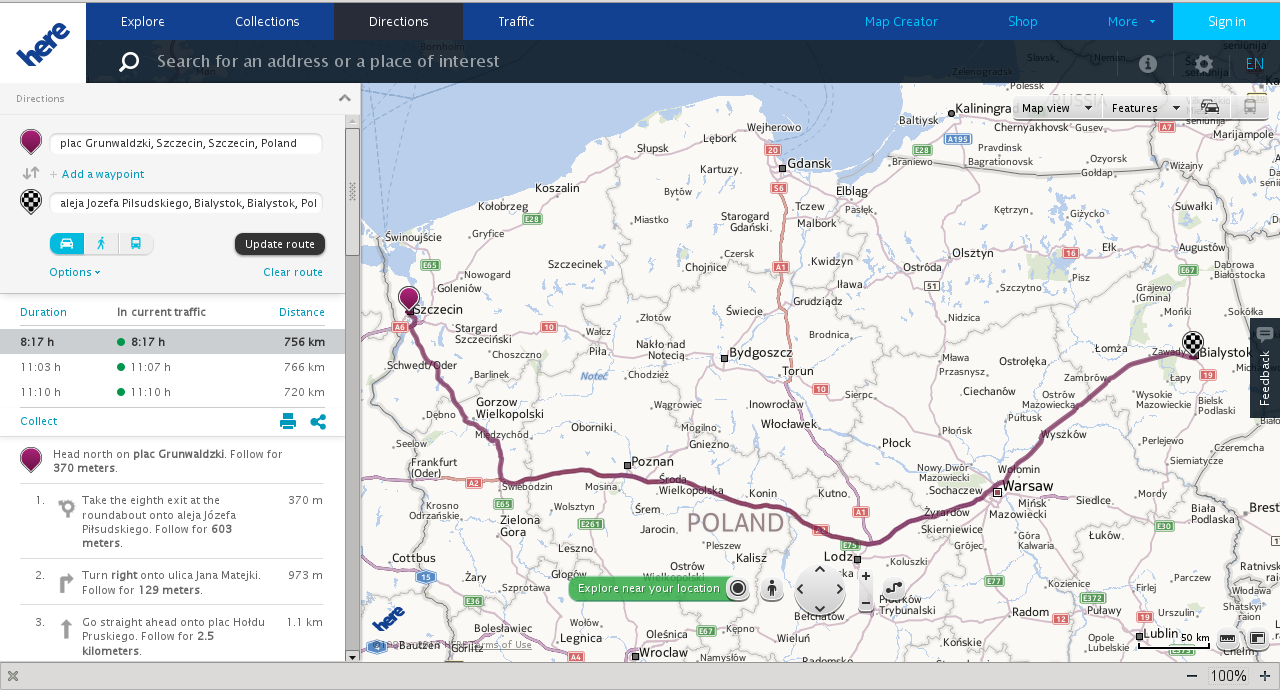Expand route Options dropdown
The width and height of the screenshot is (1280, 690).
pos(75,272)
